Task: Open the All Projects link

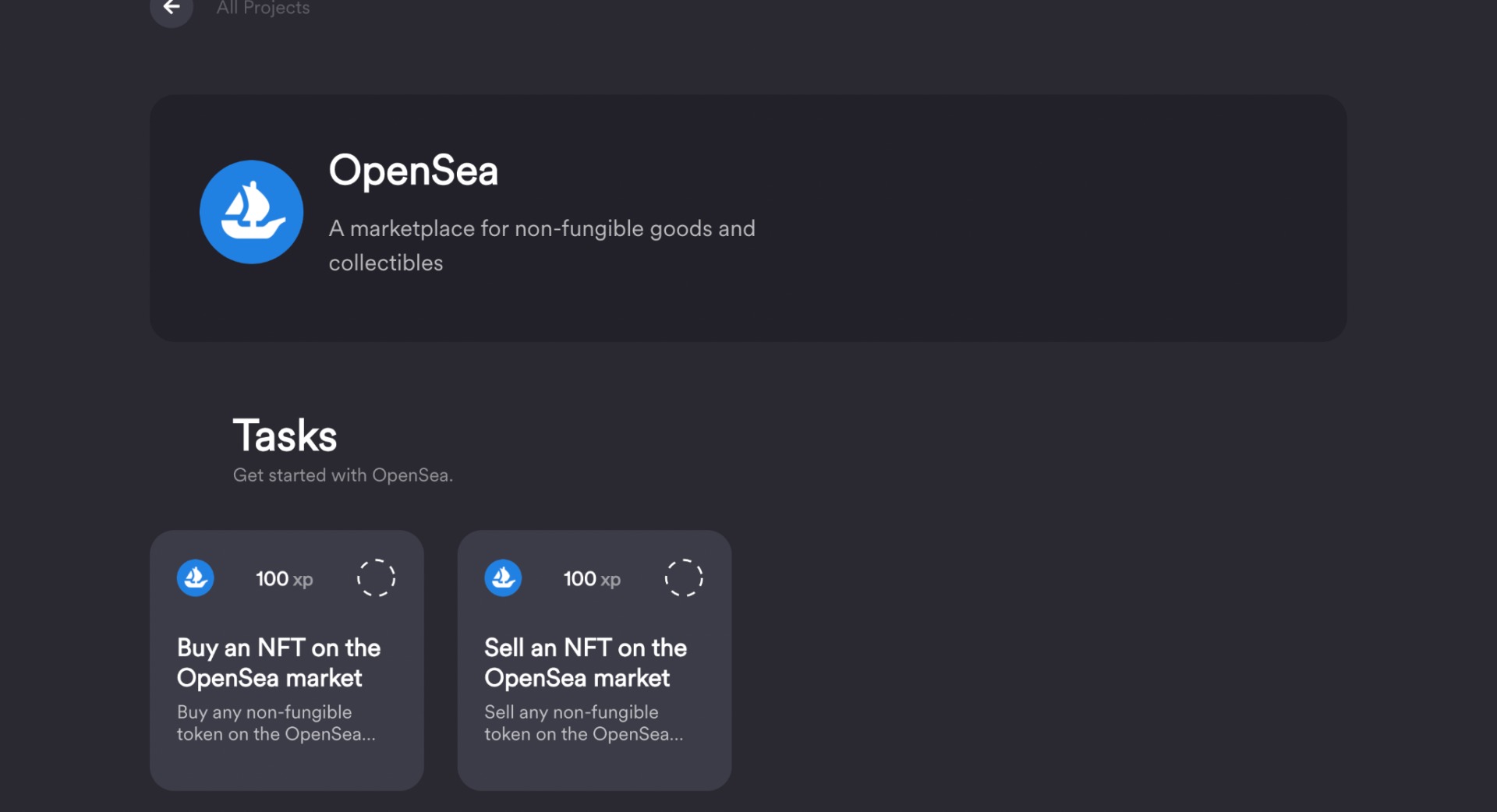Action: pos(263,8)
